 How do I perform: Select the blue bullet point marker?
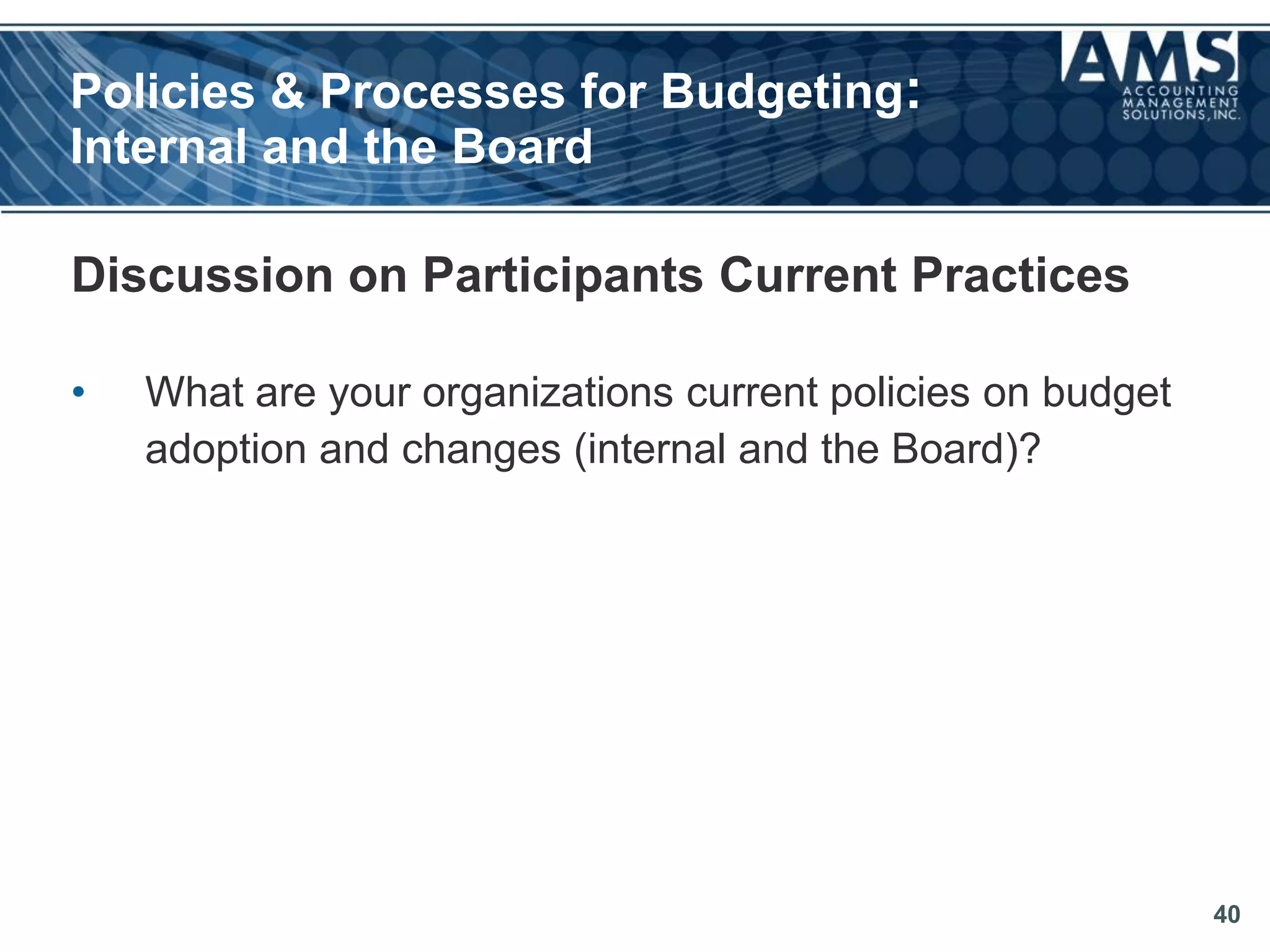78,392
